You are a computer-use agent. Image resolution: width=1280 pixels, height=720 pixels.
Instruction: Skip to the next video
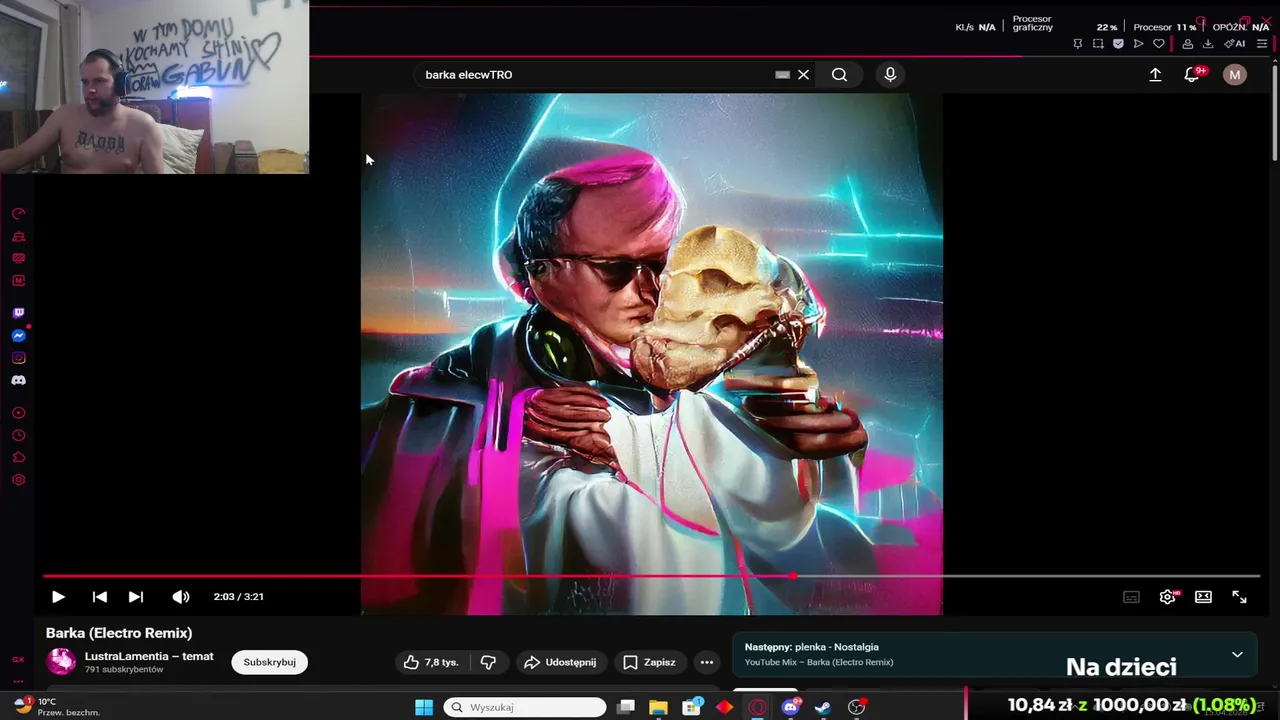(136, 597)
